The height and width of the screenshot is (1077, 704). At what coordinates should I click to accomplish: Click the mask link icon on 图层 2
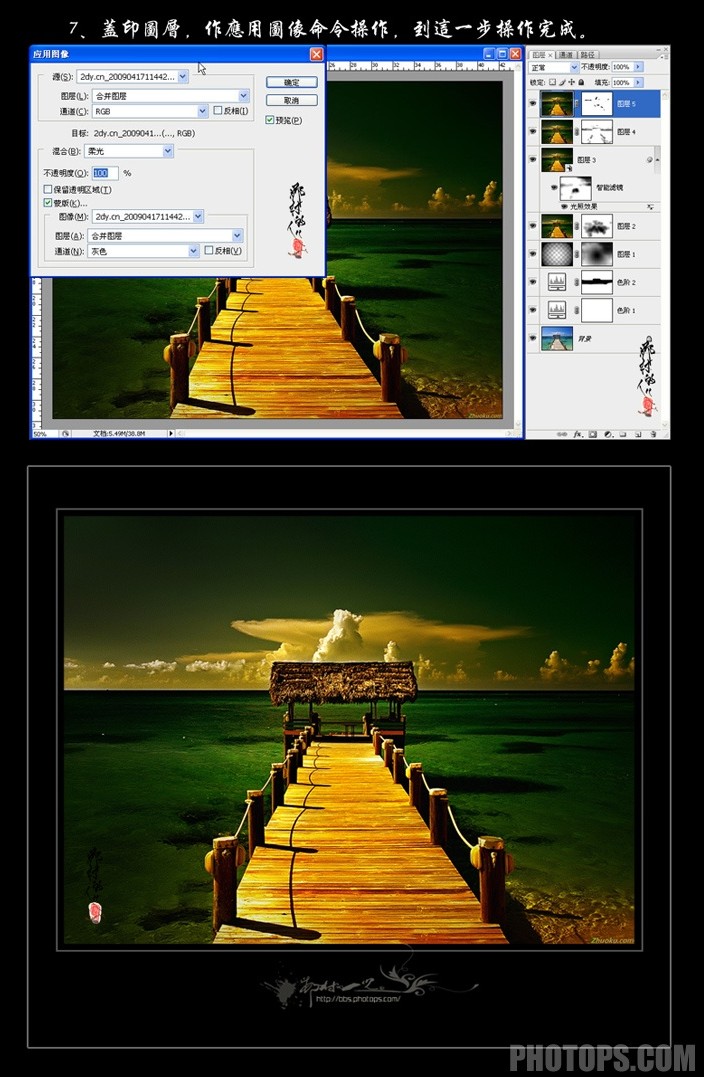click(576, 226)
